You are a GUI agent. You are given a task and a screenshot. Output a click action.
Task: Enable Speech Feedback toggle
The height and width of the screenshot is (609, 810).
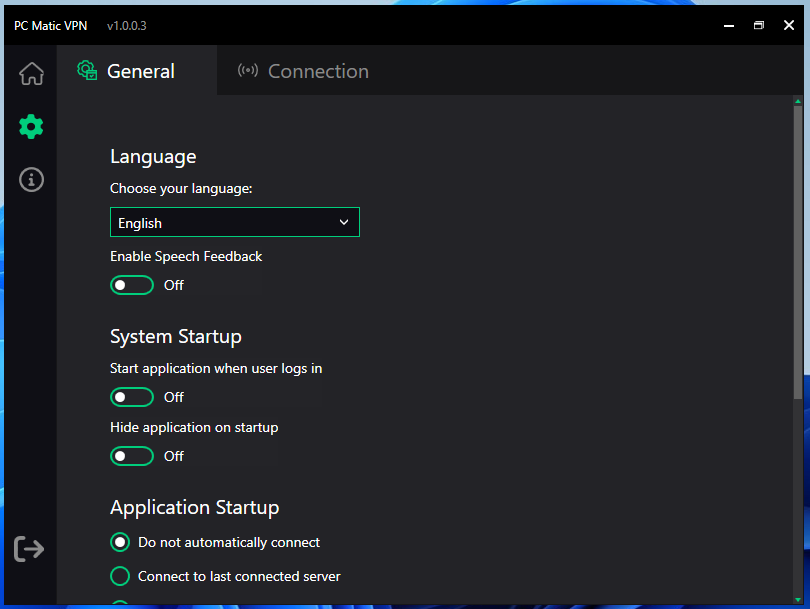pyautogui.click(x=132, y=285)
